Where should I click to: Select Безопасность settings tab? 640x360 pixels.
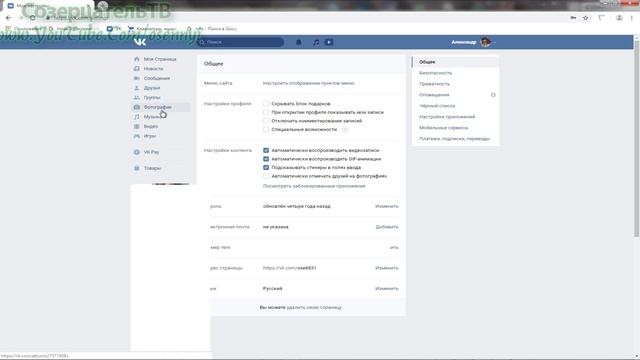click(456, 73)
